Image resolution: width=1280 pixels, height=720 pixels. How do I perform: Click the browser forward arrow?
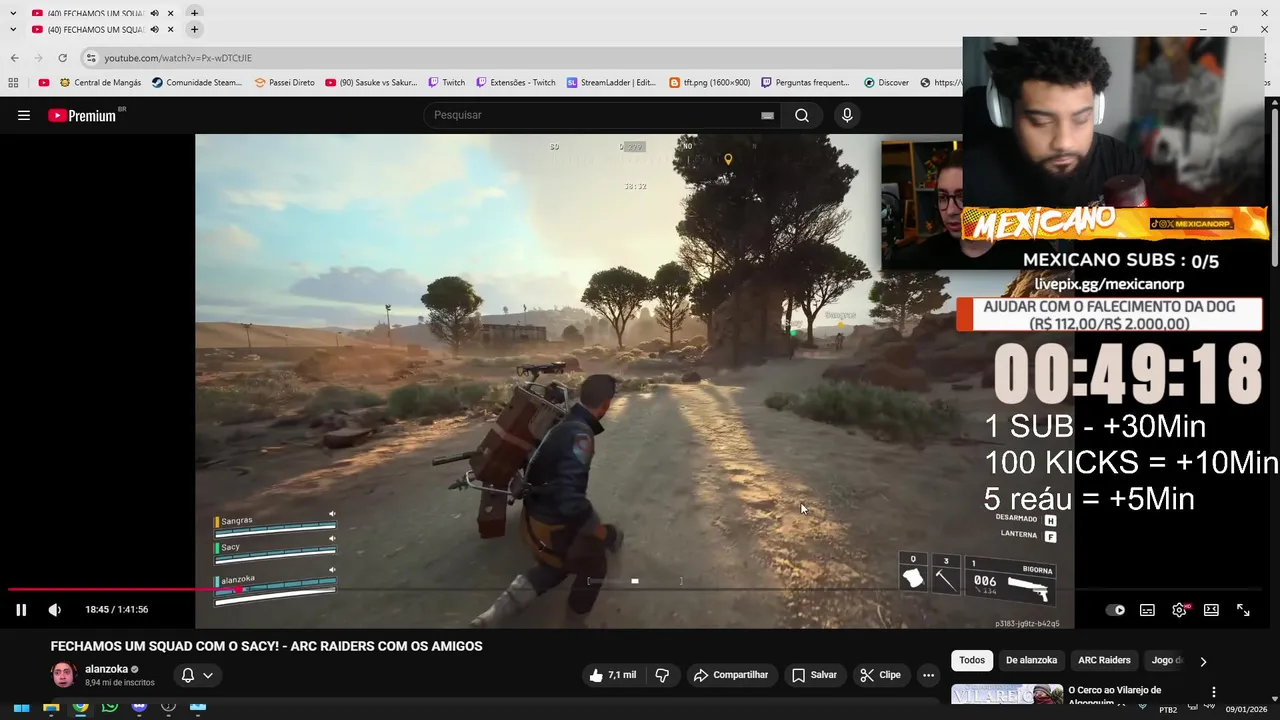[x=38, y=58]
